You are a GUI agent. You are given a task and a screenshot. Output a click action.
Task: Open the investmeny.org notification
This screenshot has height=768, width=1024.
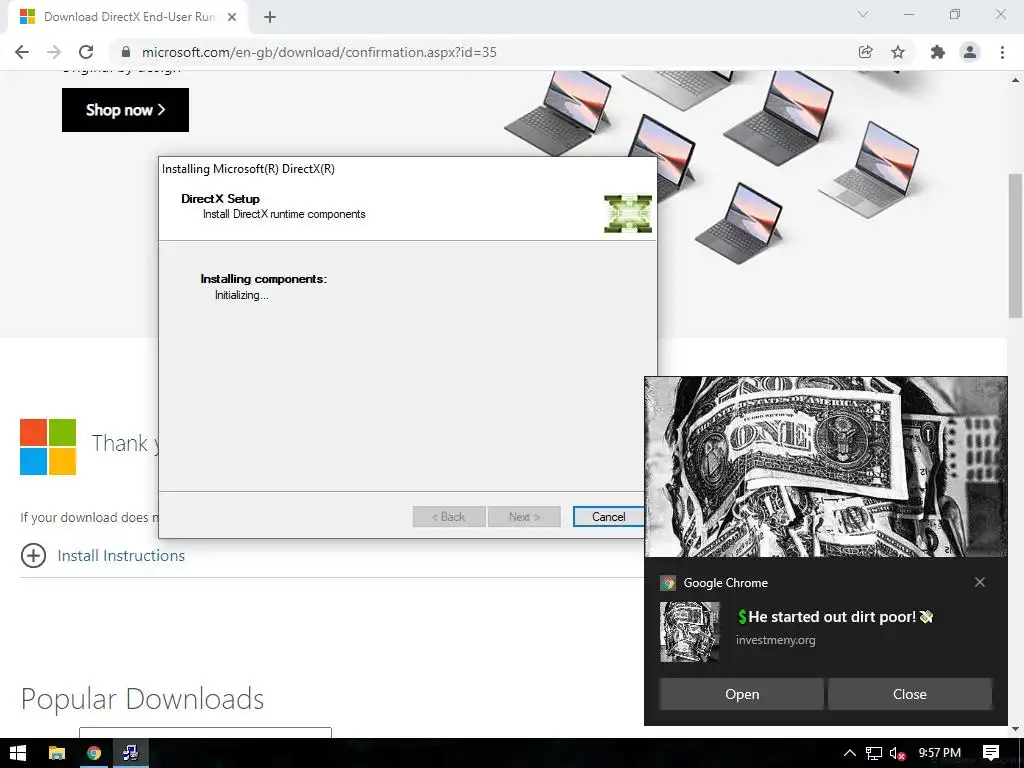pyautogui.click(x=741, y=694)
